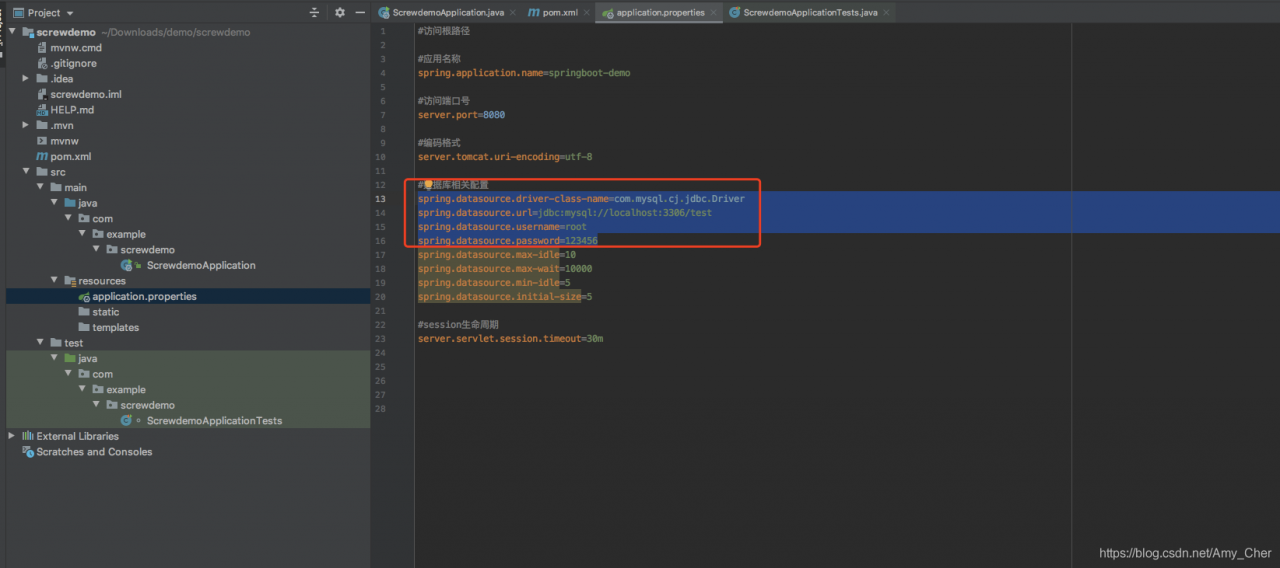Click the collapse all icon in Project panel
Viewport: 1280px width, 568px height.
(x=315, y=13)
